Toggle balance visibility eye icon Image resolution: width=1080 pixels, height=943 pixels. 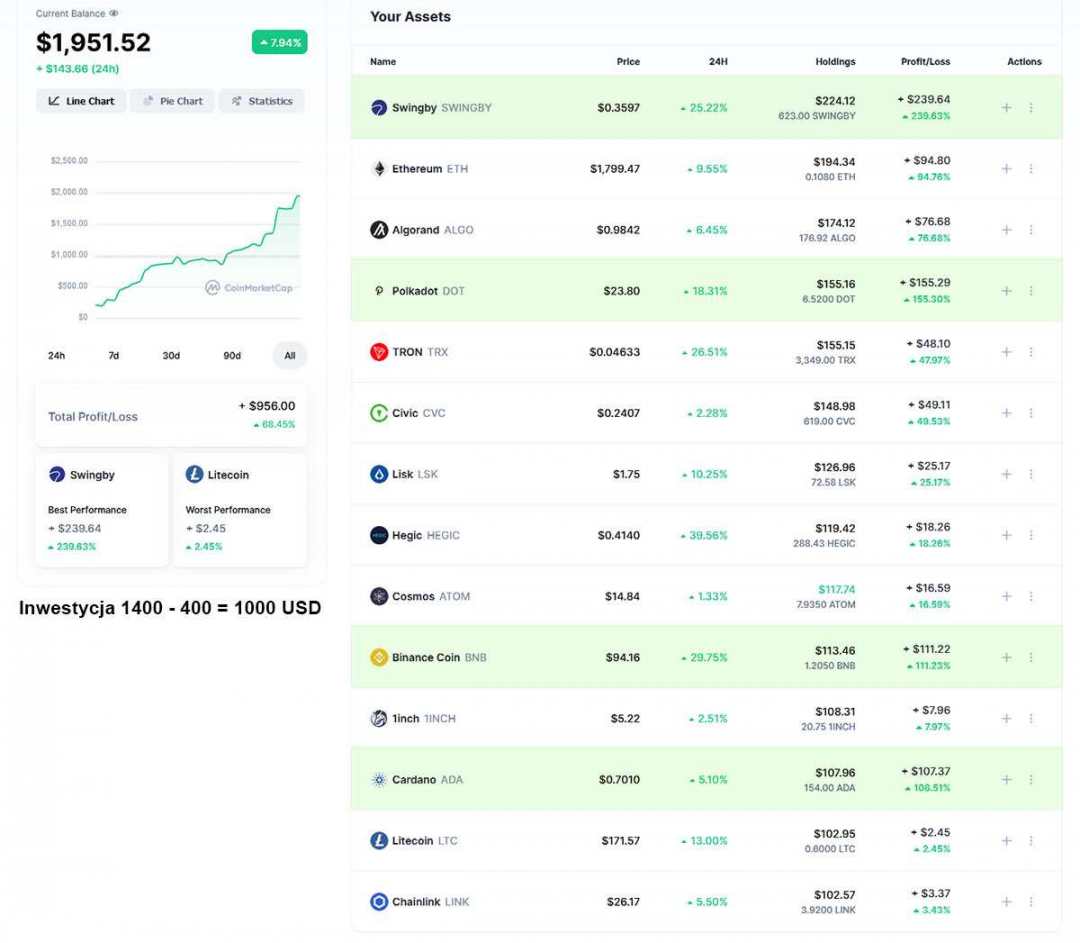[x=114, y=14]
